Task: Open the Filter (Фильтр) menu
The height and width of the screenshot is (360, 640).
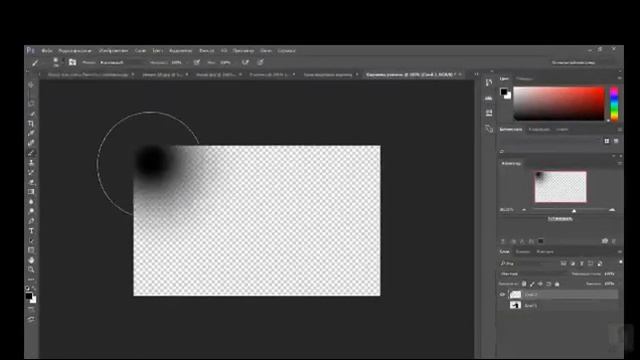Action: [x=207, y=51]
